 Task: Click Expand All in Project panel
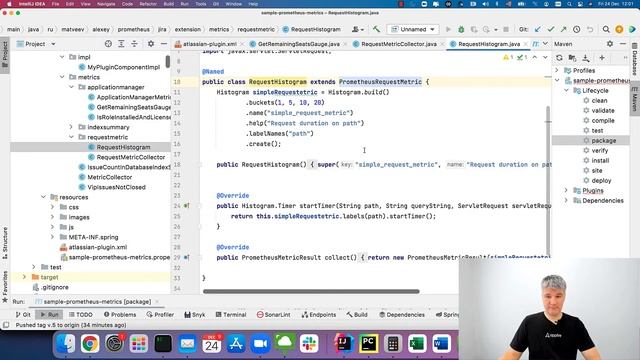pos(121,44)
